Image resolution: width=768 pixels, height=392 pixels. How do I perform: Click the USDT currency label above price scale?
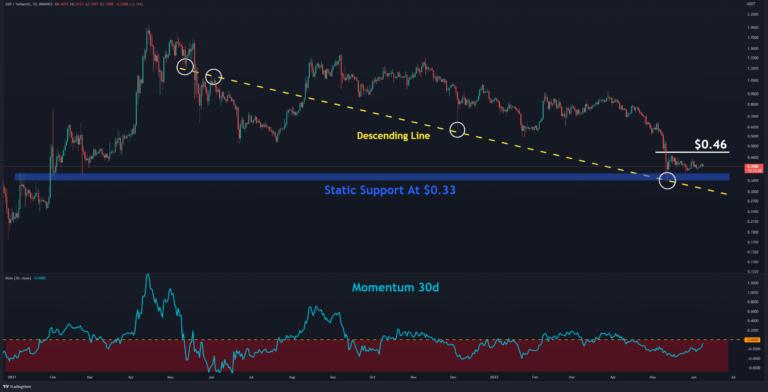(750, 4)
